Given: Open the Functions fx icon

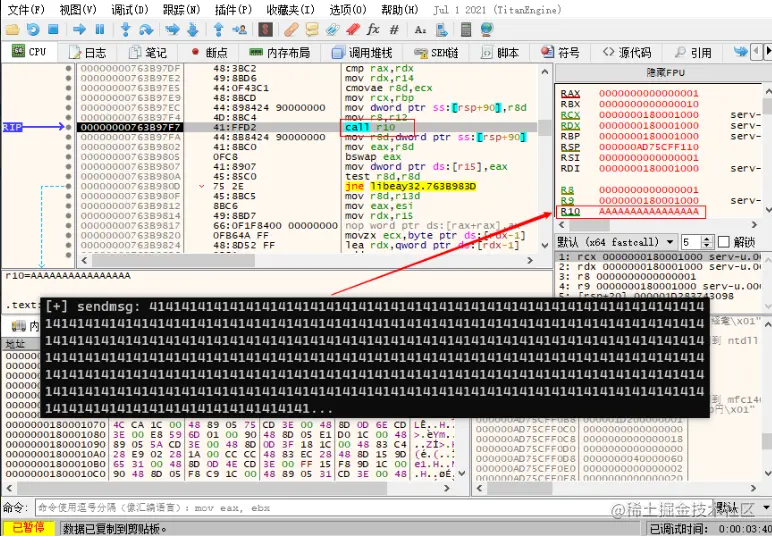Looking at the screenshot, I should click(373, 30).
